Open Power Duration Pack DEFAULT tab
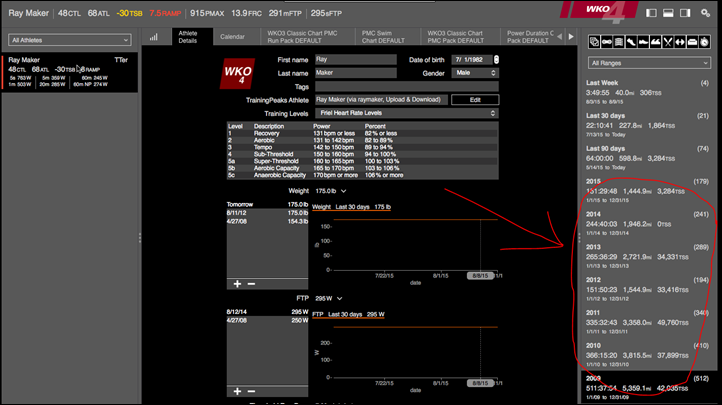722x405 pixels. [x=528, y=37]
